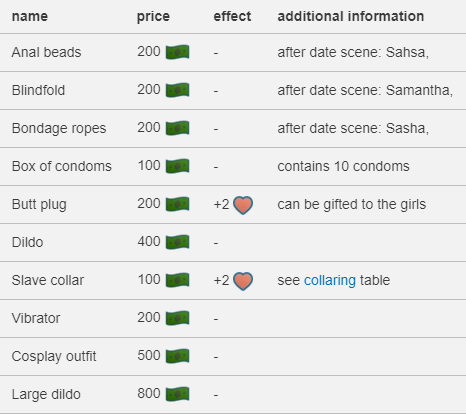Click the money icon in Vibrator row
Screen dimensions: 466x414
(x=177, y=318)
